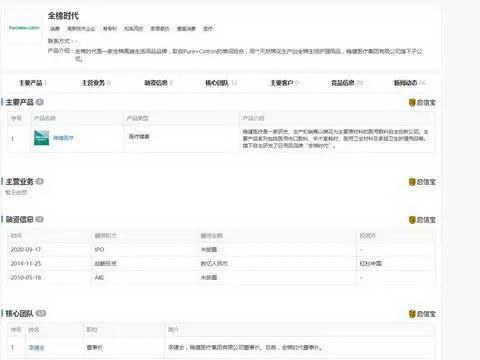
Task: Click the 稳健医疗 green product logo
Action: click(42, 138)
